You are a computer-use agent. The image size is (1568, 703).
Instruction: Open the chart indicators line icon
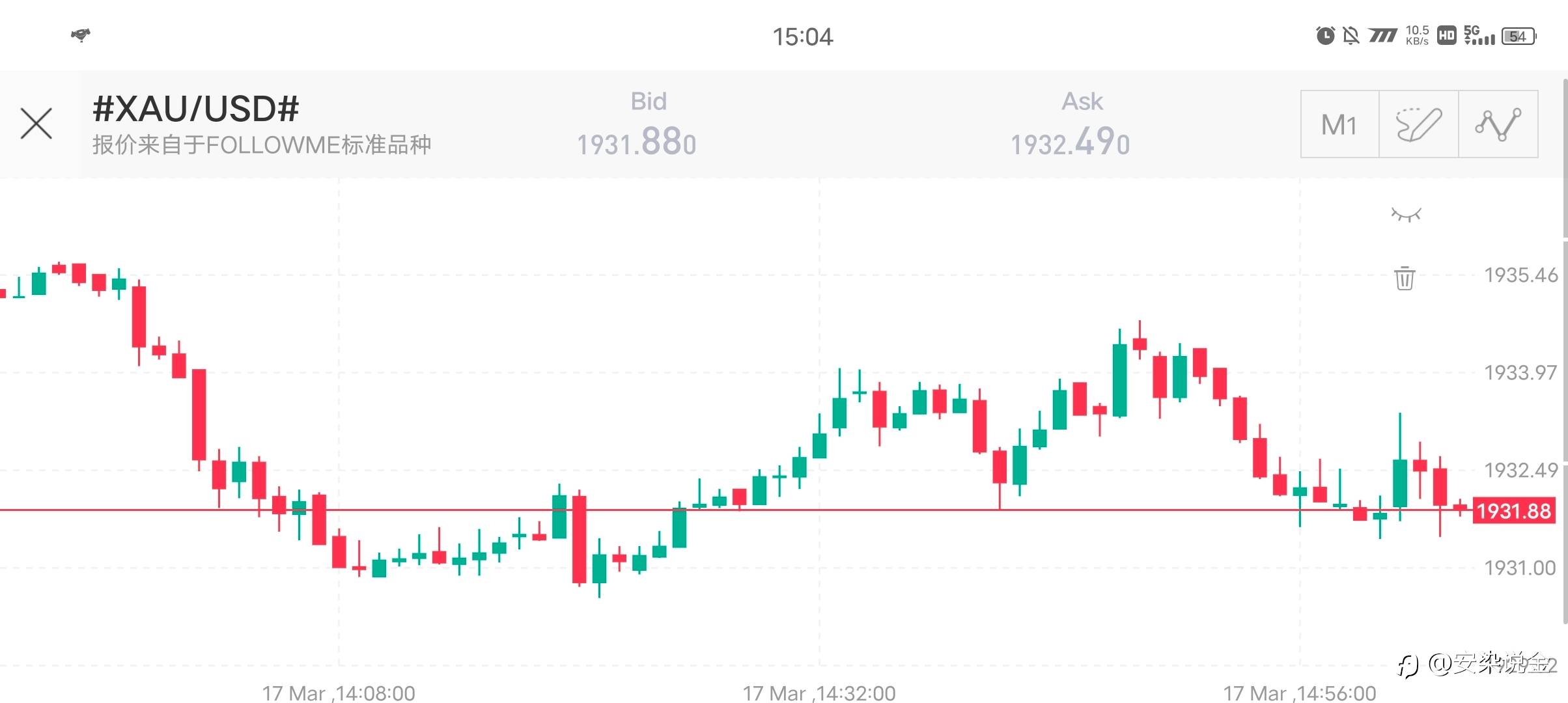(x=1498, y=124)
